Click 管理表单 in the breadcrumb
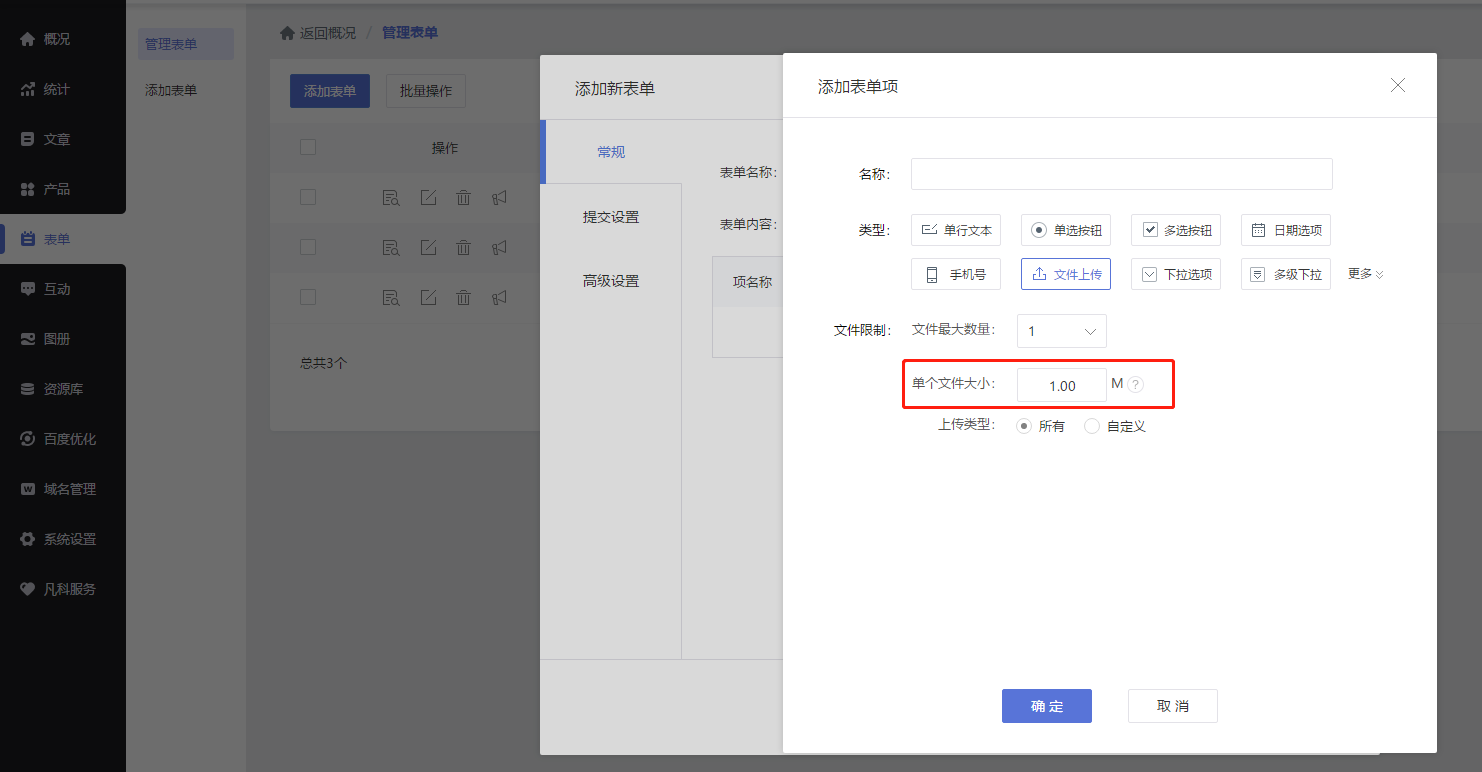Viewport: 1482px width, 772px height. pos(410,33)
